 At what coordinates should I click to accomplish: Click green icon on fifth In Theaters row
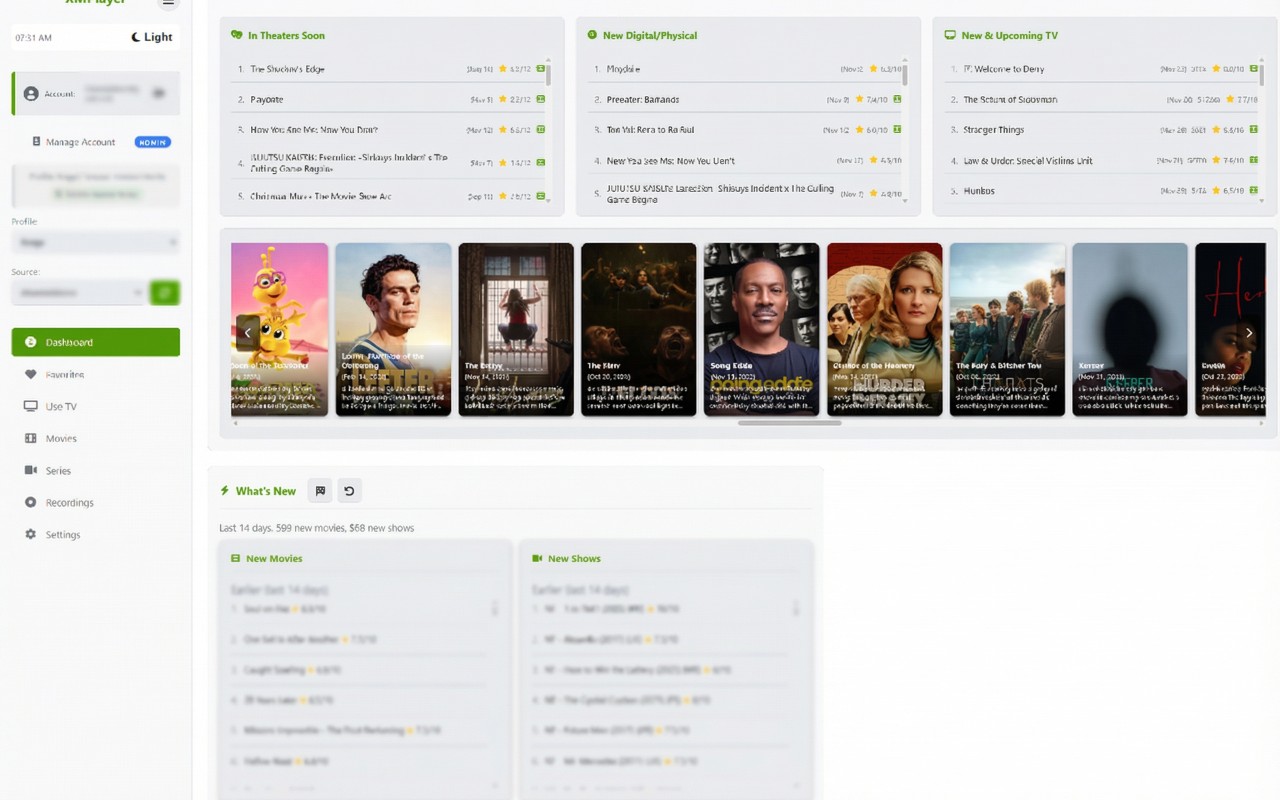[541, 196]
